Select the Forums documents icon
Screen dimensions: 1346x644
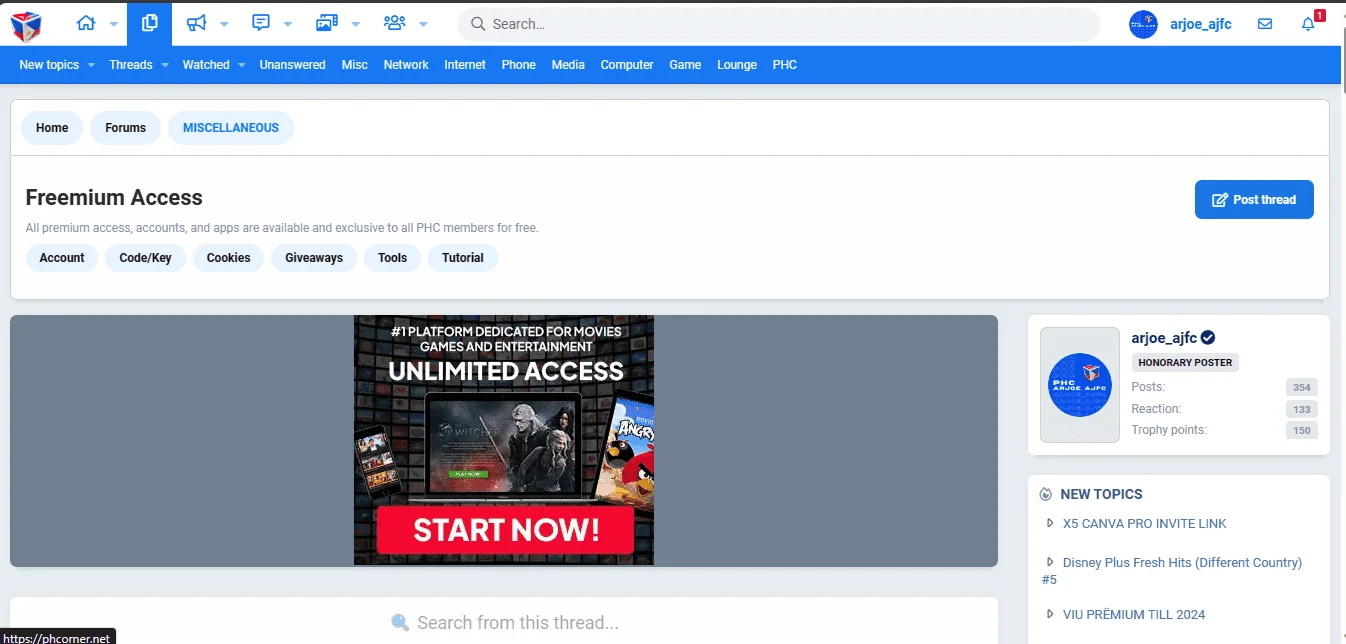click(x=149, y=23)
